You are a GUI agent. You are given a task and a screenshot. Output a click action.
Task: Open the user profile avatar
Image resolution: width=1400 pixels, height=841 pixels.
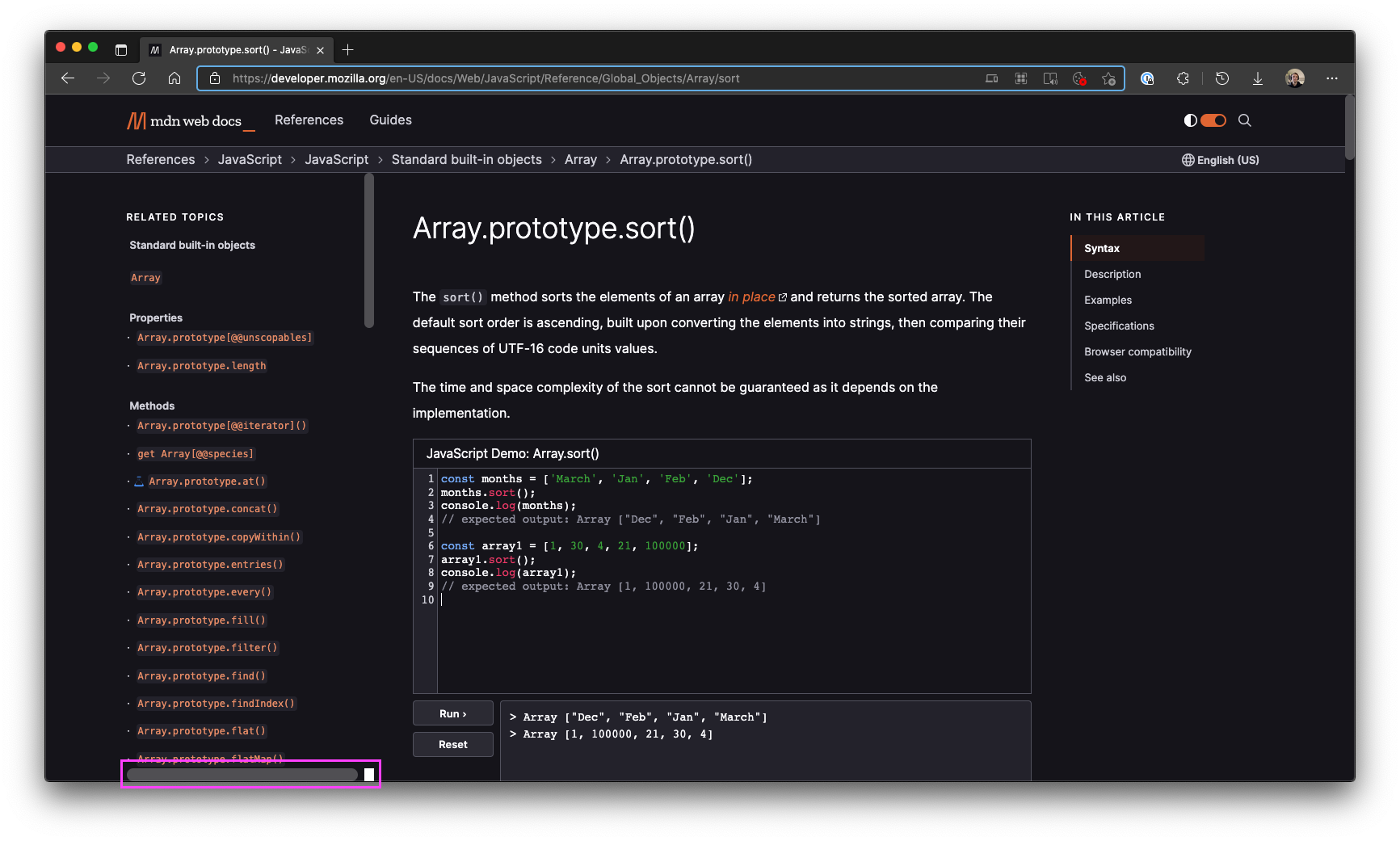click(1295, 78)
